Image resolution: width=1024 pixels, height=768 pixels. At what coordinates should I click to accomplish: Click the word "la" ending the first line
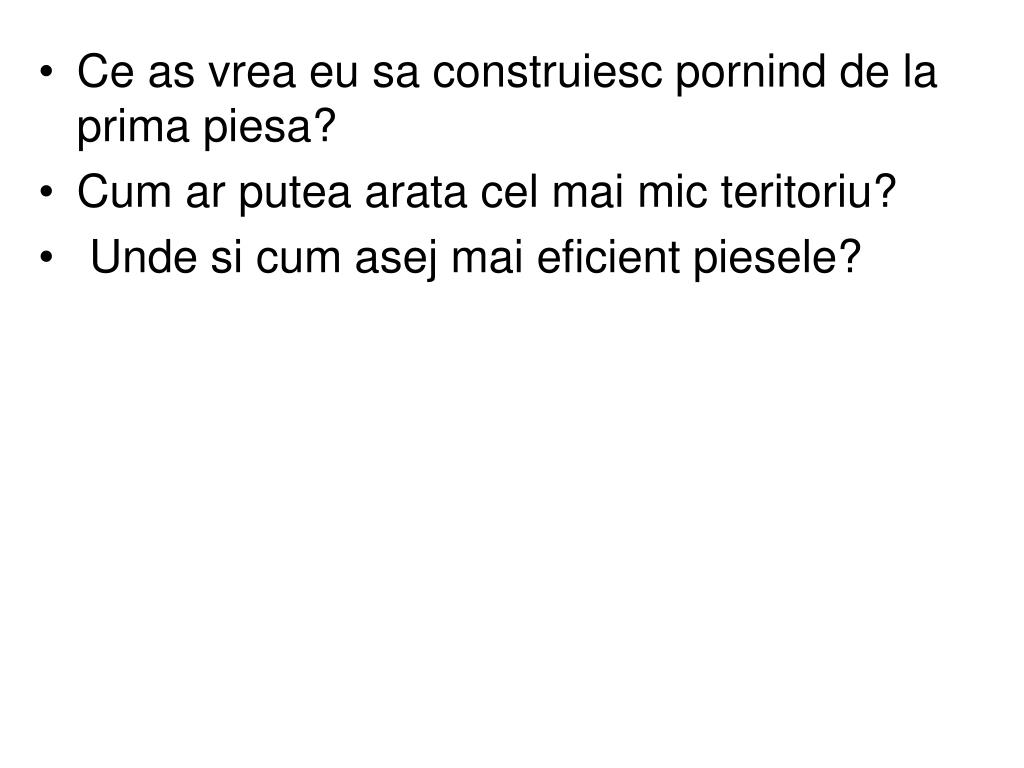(x=921, y=73)
